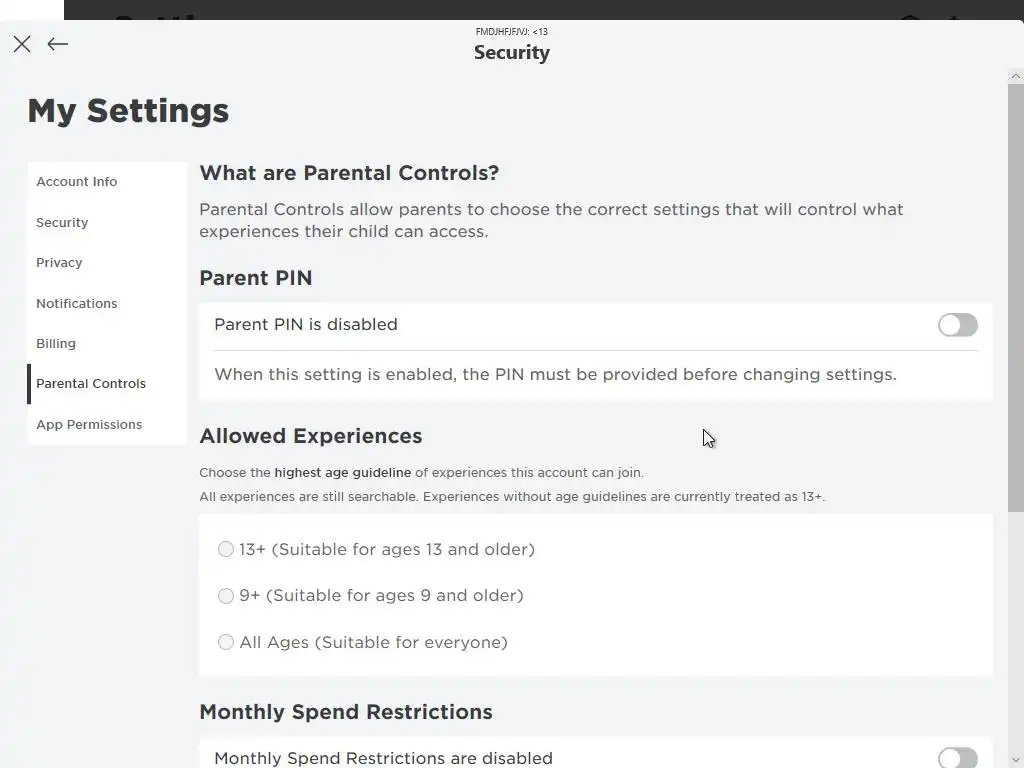1024x768 pixels.
Task: Select the 13+ age guideline option
Action: coord(226,549)
